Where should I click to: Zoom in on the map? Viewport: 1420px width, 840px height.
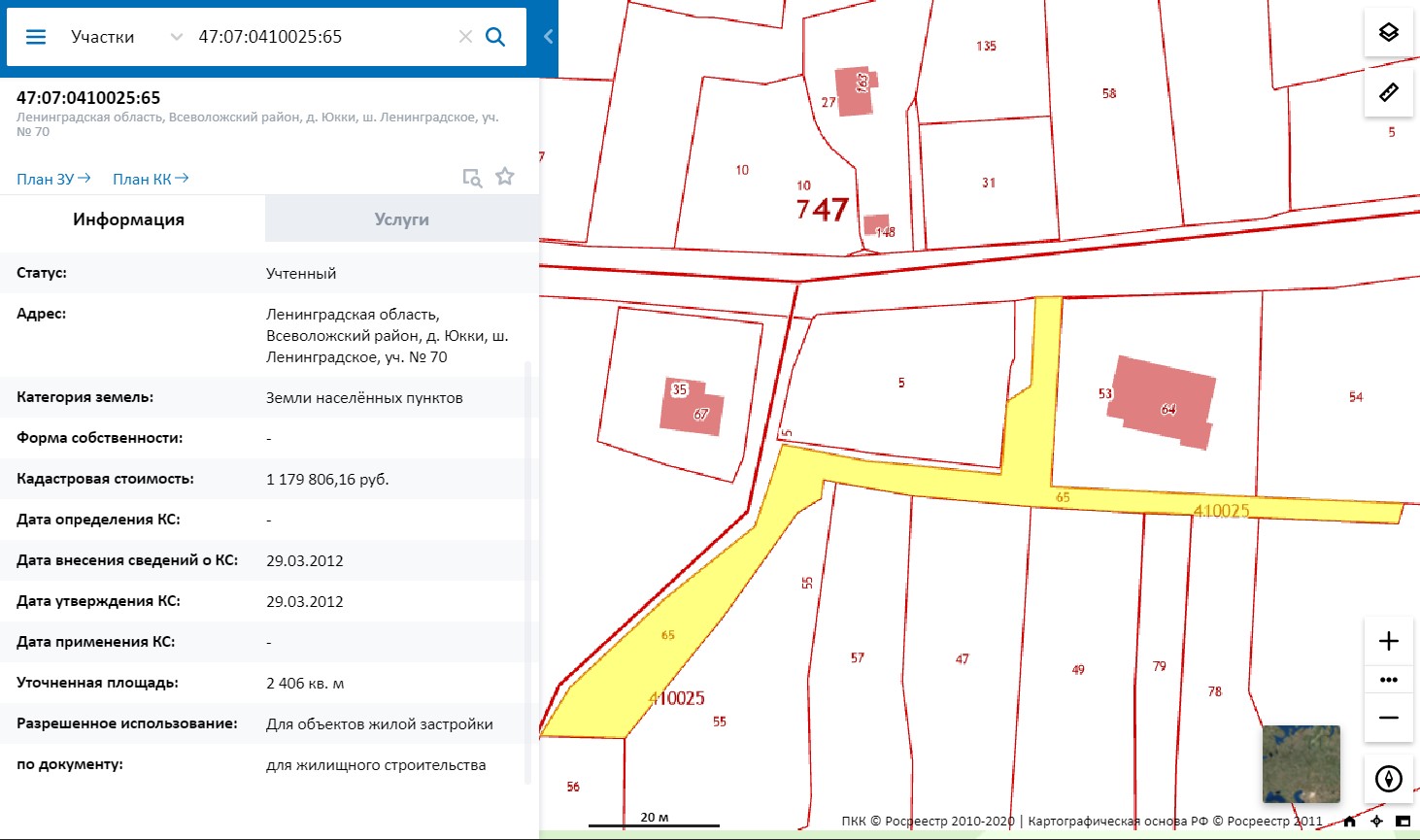point(1388,641)
